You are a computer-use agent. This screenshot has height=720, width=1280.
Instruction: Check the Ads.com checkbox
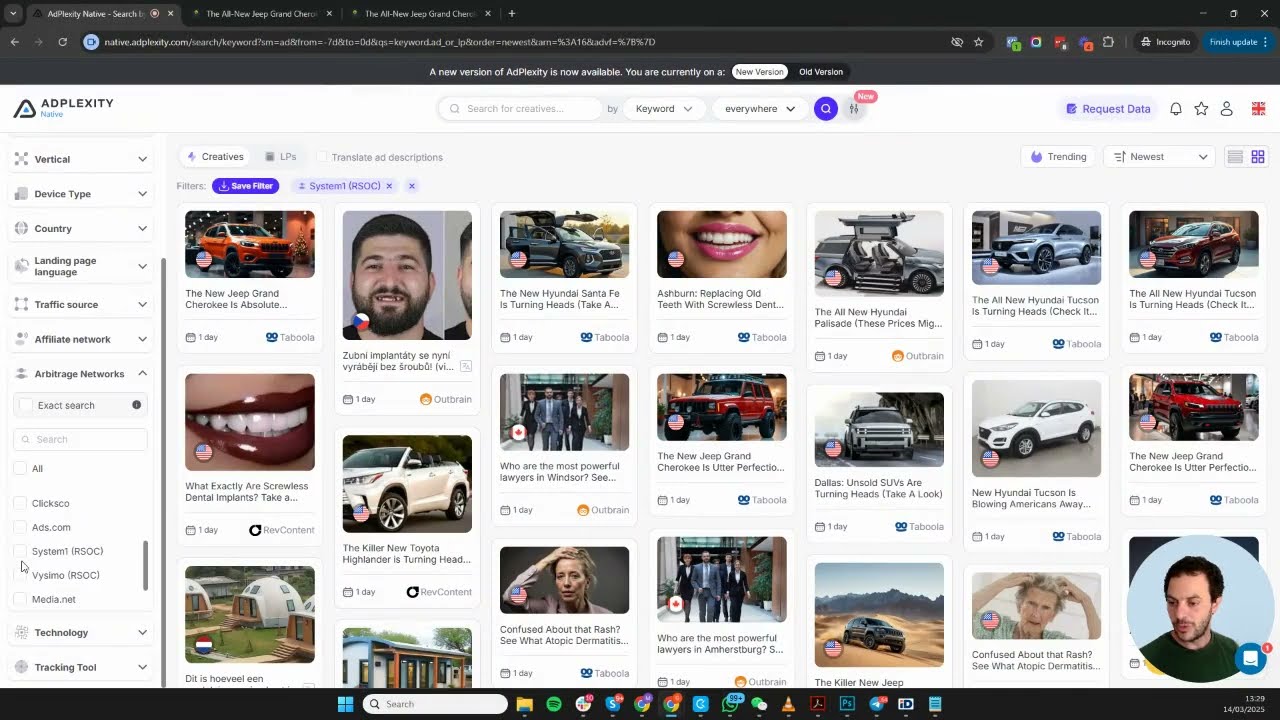point(20,527)
